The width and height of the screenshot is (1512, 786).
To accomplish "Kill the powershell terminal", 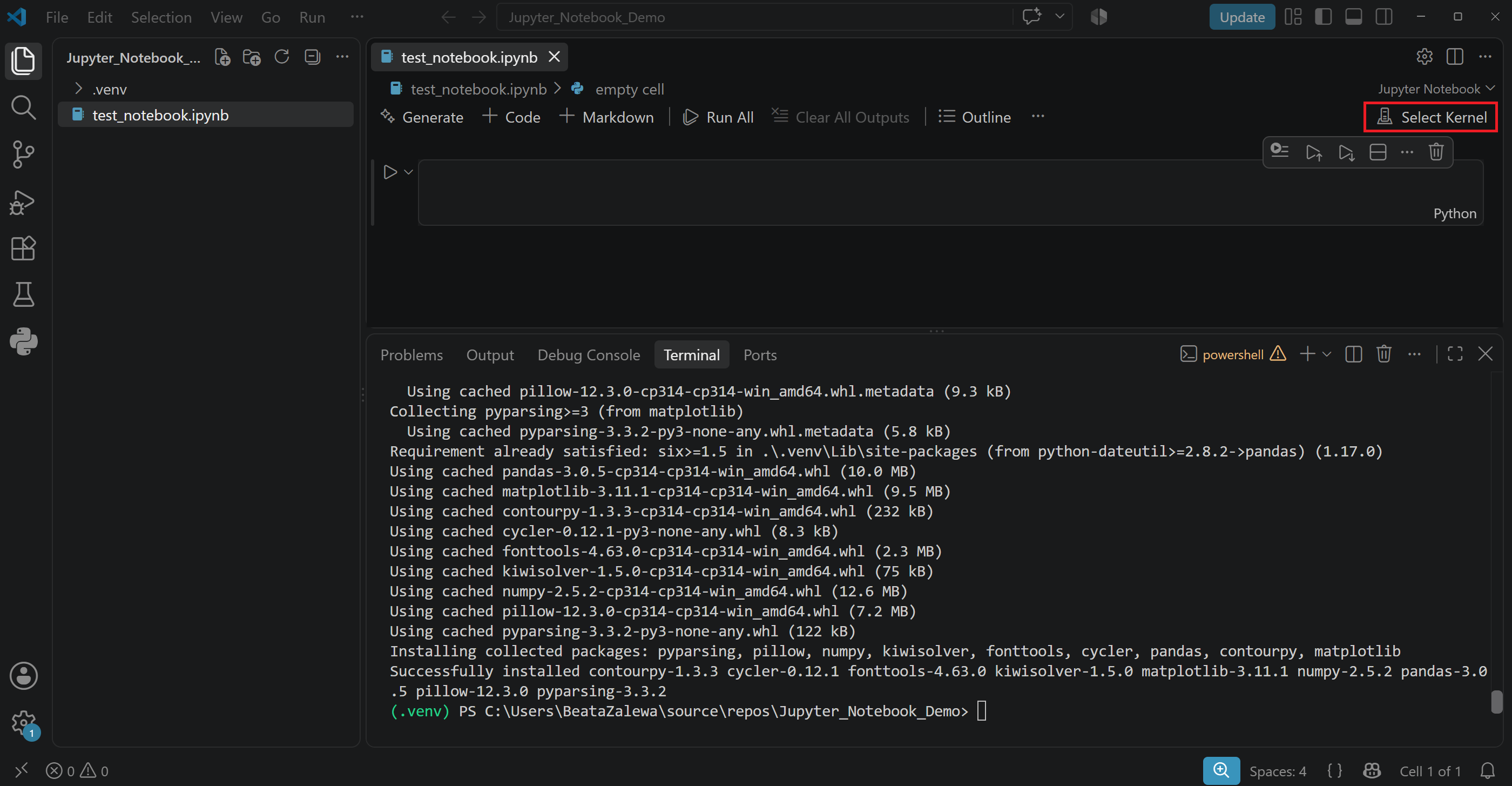I will point(1384,354).
